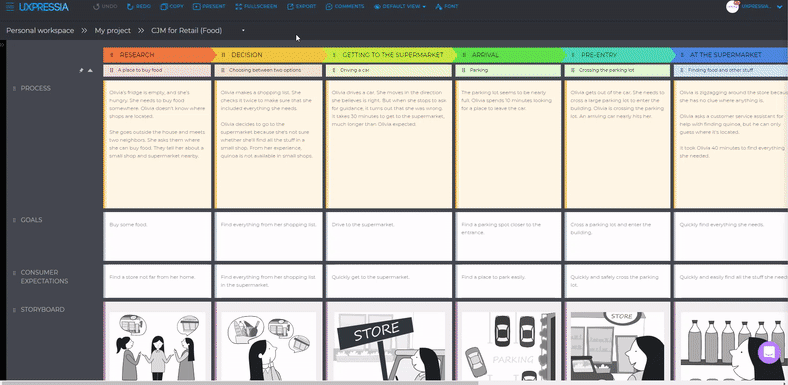Click 'Choosing between two options' substage
The width and height of the screenshot is (788, 385).
pos(268,70)
